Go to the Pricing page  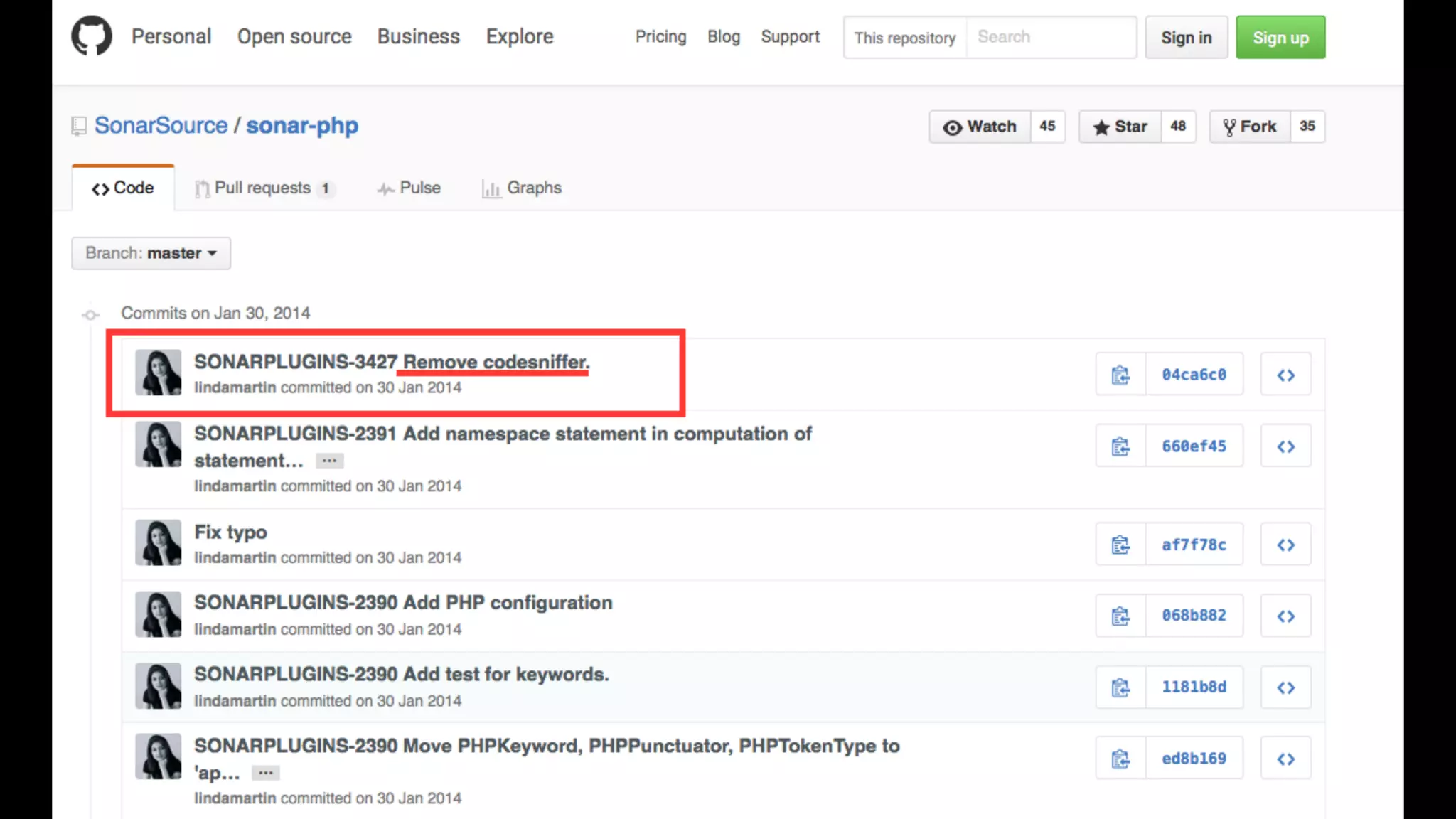(661, 36)
